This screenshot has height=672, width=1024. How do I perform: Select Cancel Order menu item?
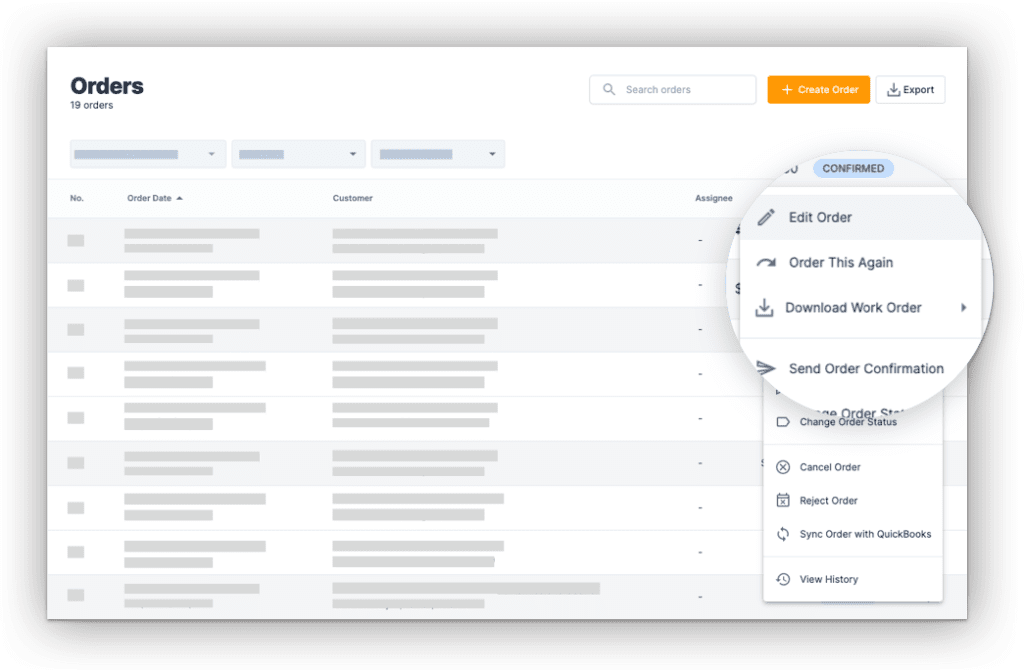[853, 467]
